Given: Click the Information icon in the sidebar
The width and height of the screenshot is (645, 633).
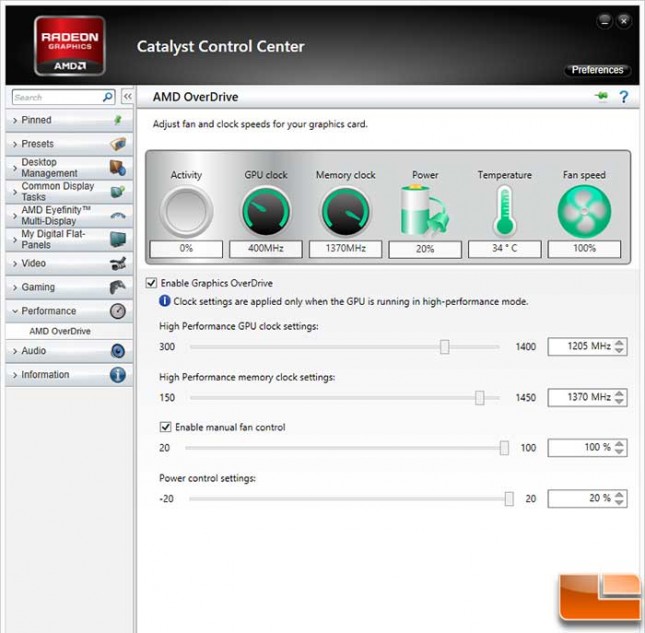Looking at the screenshot, I should pyautogui.click(x=118, y=375).
